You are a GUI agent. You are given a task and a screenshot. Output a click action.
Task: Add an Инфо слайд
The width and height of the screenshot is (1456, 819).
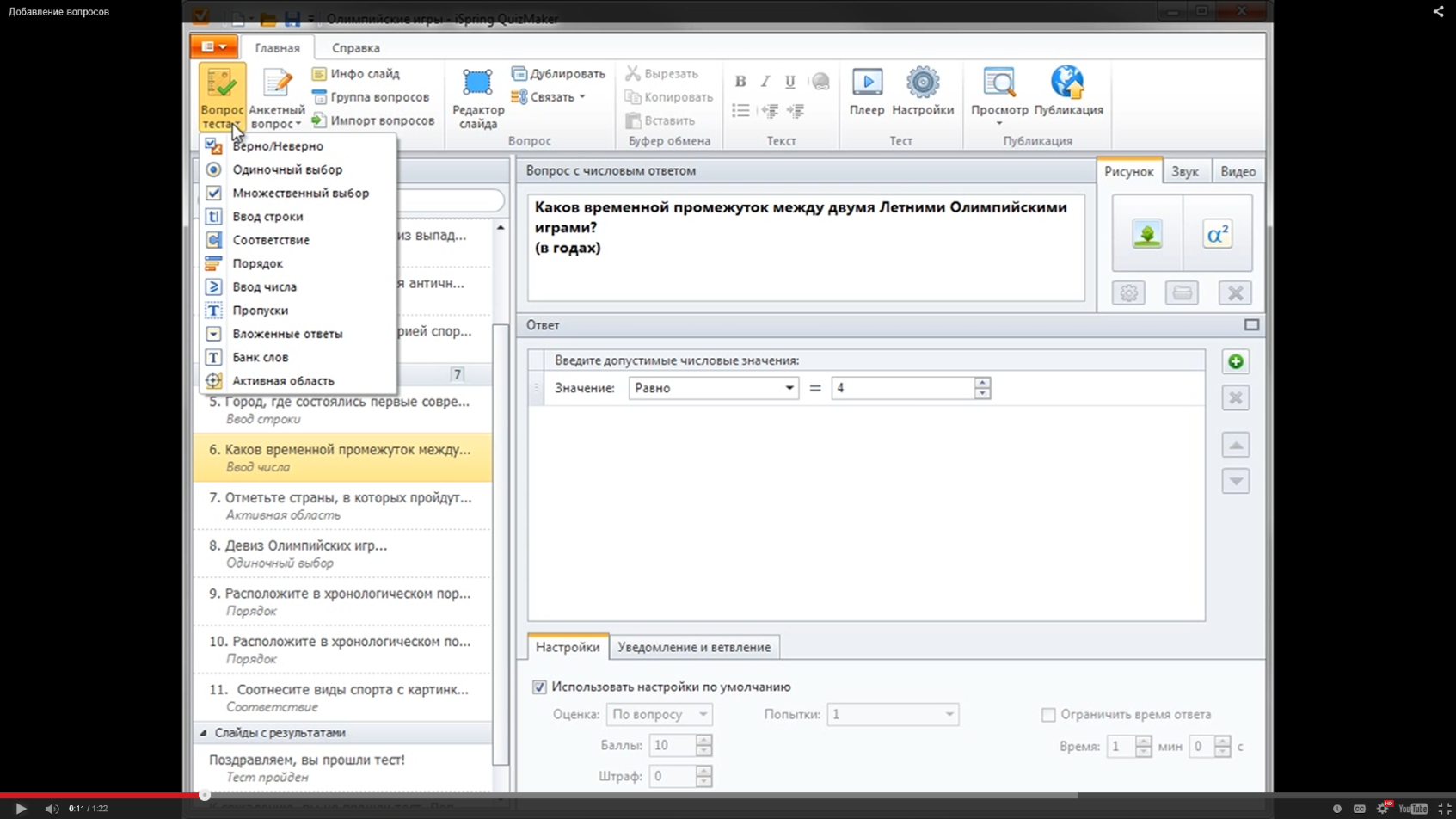pos(356,74)
